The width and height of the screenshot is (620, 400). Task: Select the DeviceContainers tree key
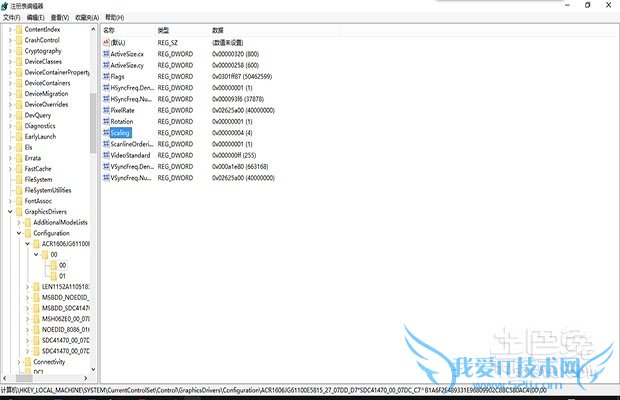(x=47, y=83)
